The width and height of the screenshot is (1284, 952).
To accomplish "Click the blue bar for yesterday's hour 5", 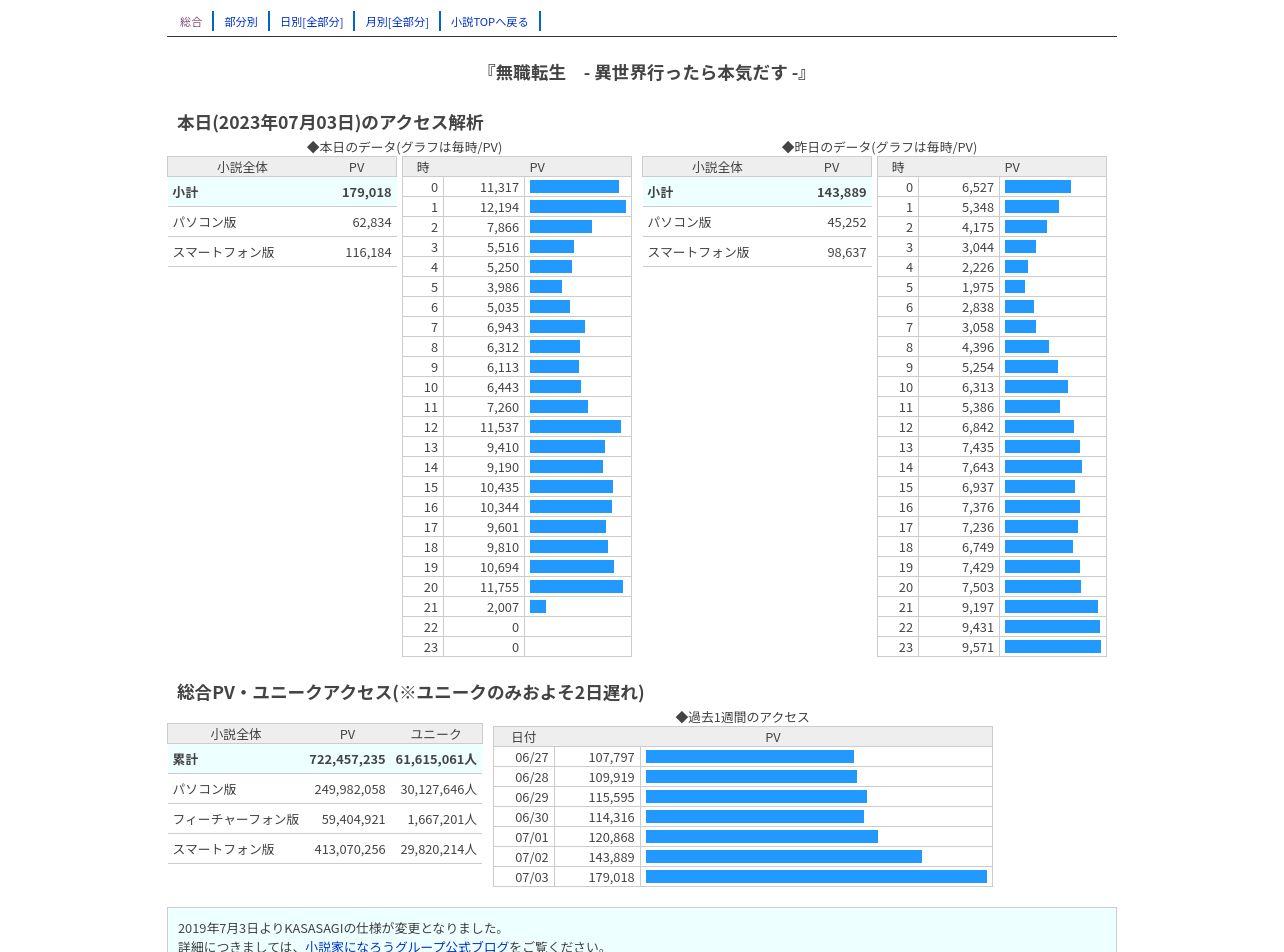I will point(1015,287).
